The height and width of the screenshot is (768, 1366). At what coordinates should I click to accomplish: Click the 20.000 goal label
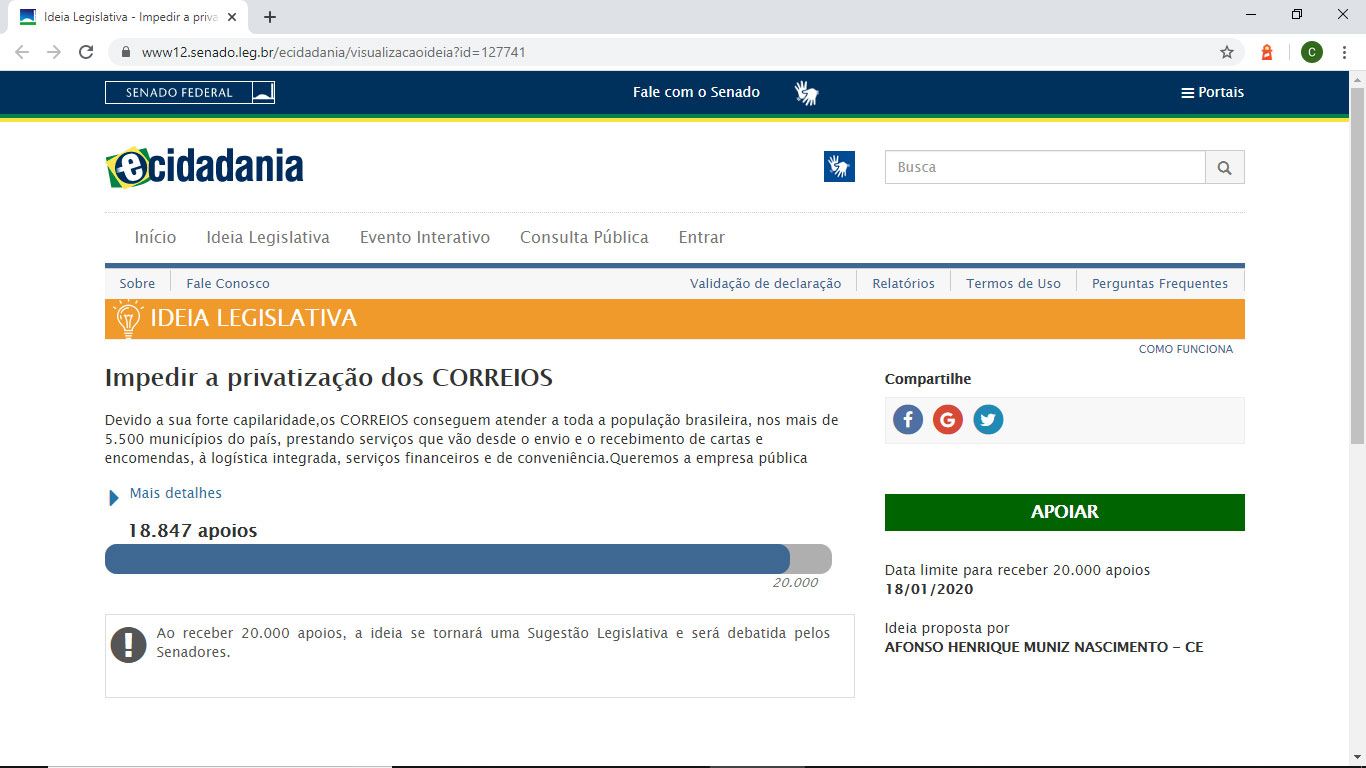pos(795,583)
